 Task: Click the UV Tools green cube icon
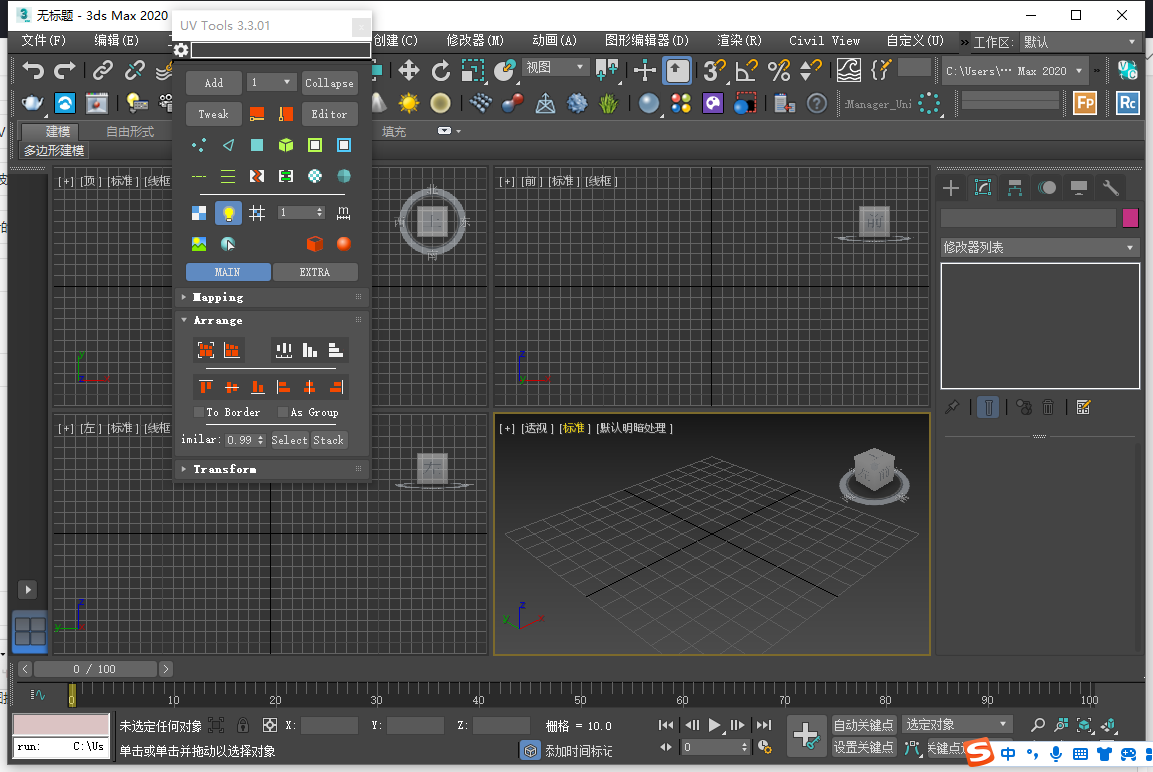tap(286, 146)
